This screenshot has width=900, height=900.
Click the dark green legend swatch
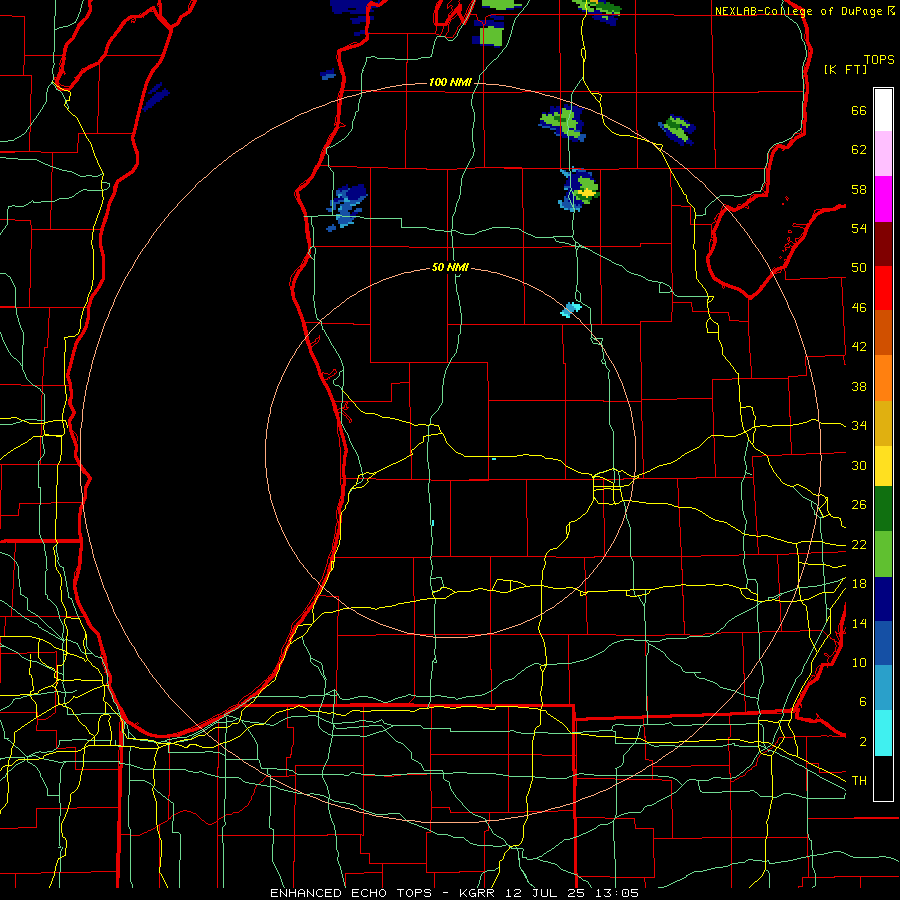click(883, 509)
